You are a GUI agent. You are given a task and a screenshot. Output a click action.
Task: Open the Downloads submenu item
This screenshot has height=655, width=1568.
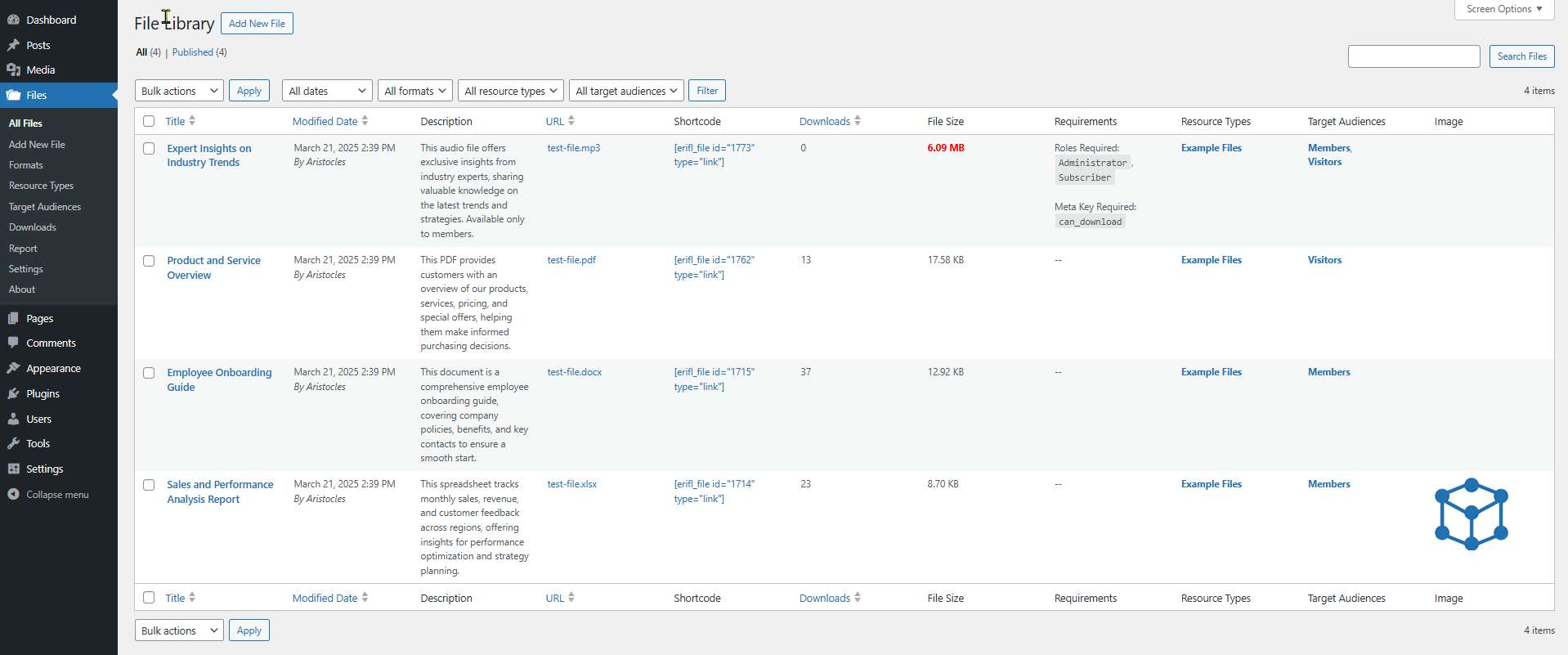[33, 227]
